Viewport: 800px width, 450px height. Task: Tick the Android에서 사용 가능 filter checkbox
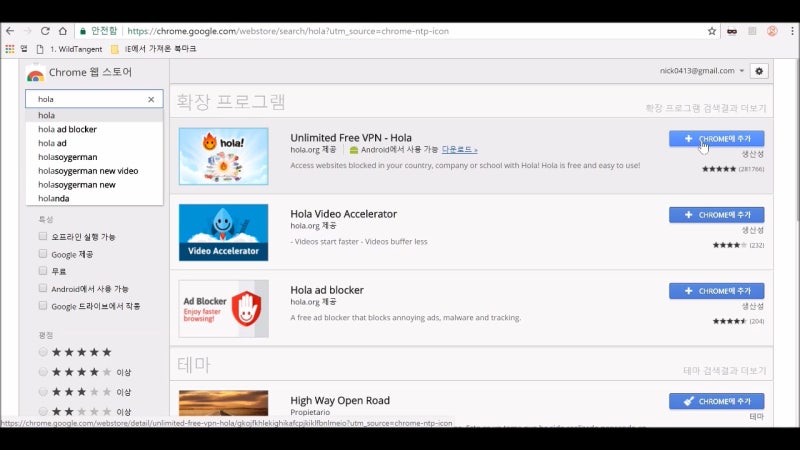(x=43, y=288)
